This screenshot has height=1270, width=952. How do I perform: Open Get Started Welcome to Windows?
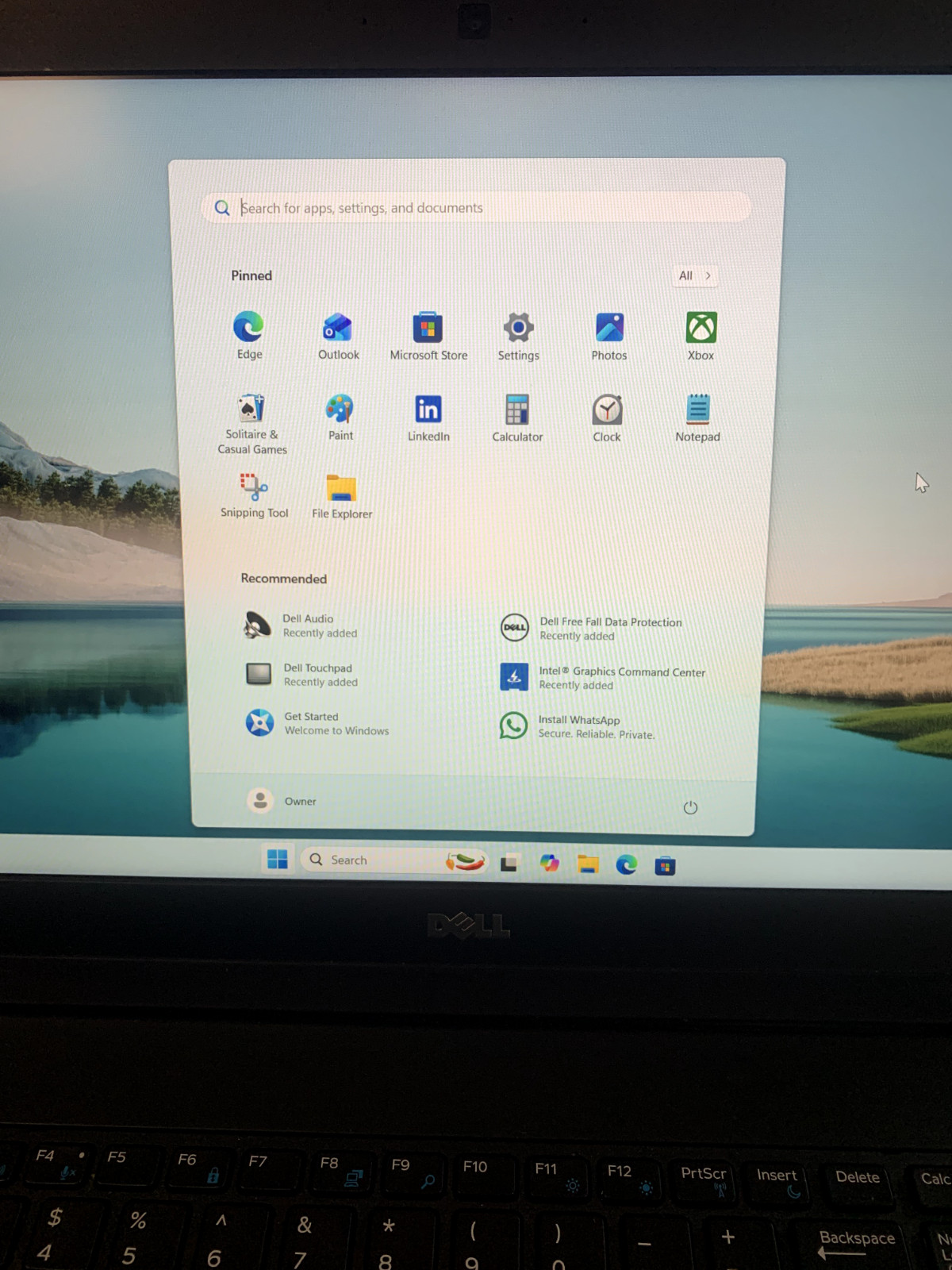pos(317,723)
